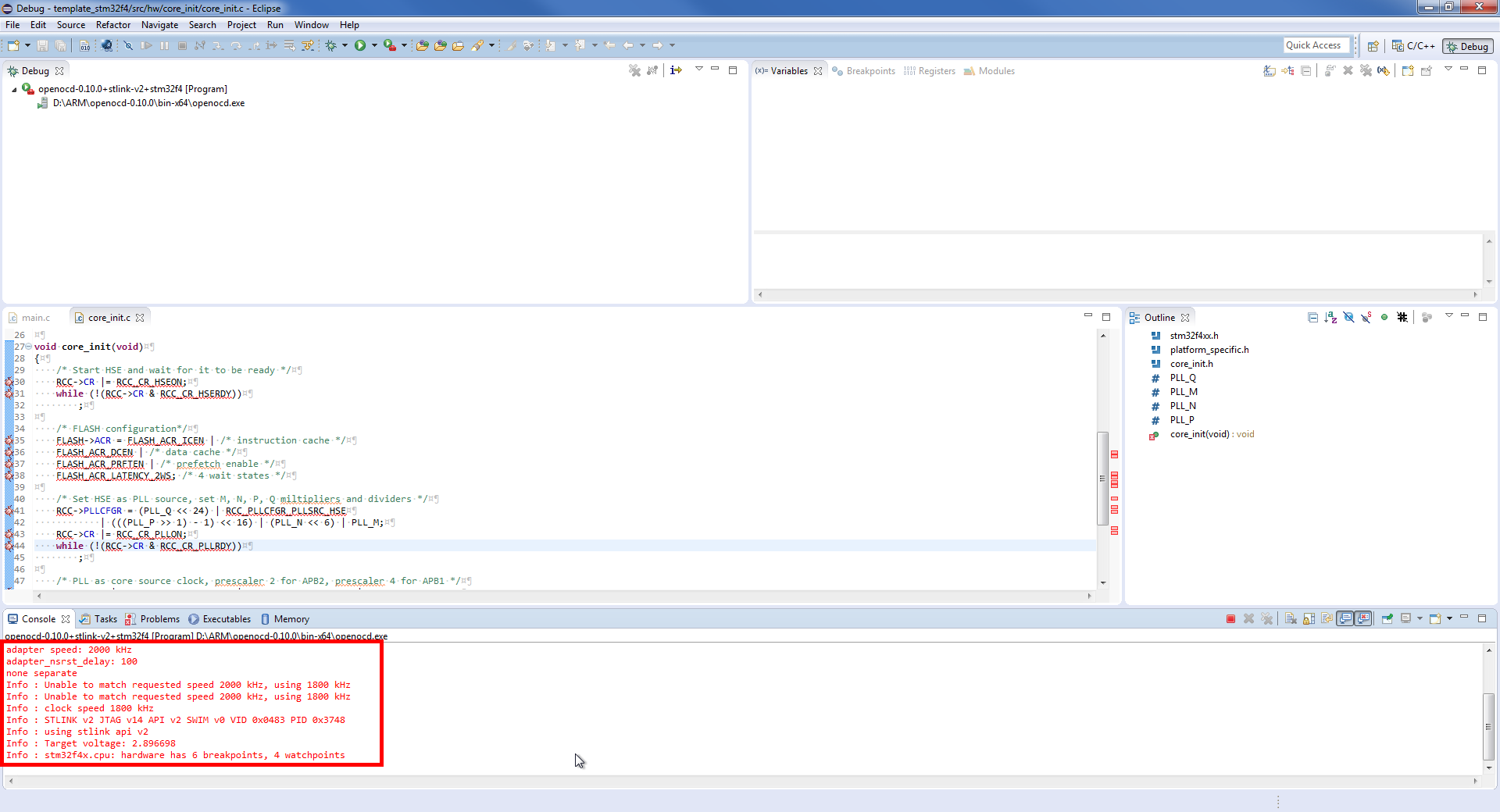Collapse the openocd launch tree node
Image resolution: width=1500 pixels, height=812 pixels.
point(14,90)
